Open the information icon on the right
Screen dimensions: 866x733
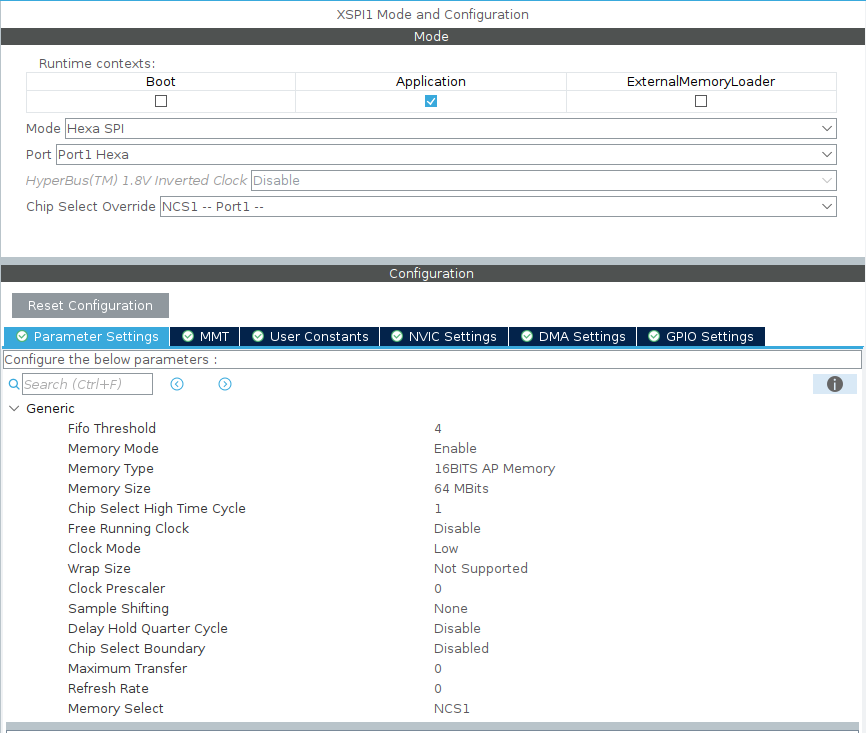click(x=834, y=384)
